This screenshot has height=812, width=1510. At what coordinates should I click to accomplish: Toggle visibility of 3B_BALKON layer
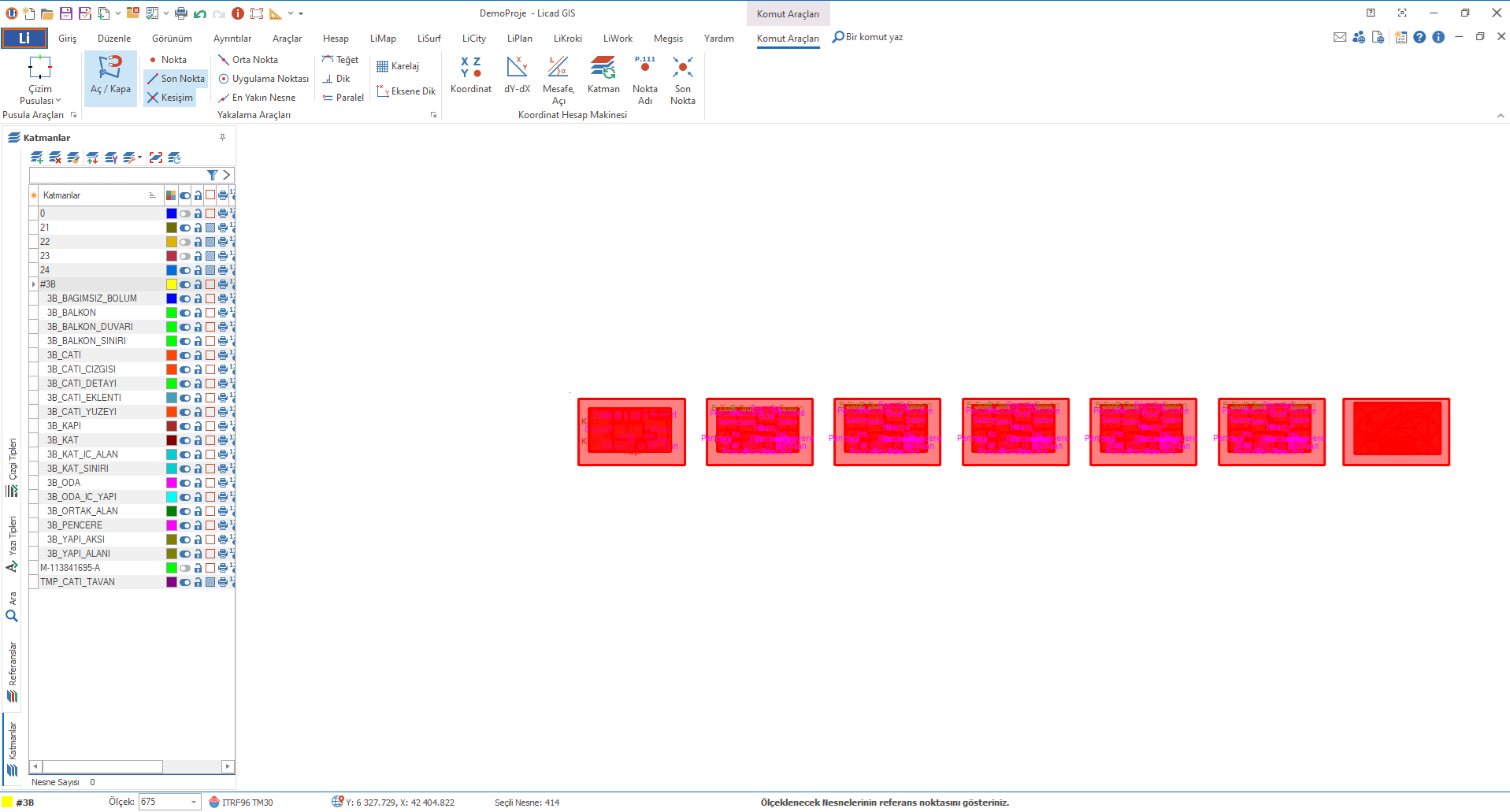pyautogui.click(x=185, y=313)
